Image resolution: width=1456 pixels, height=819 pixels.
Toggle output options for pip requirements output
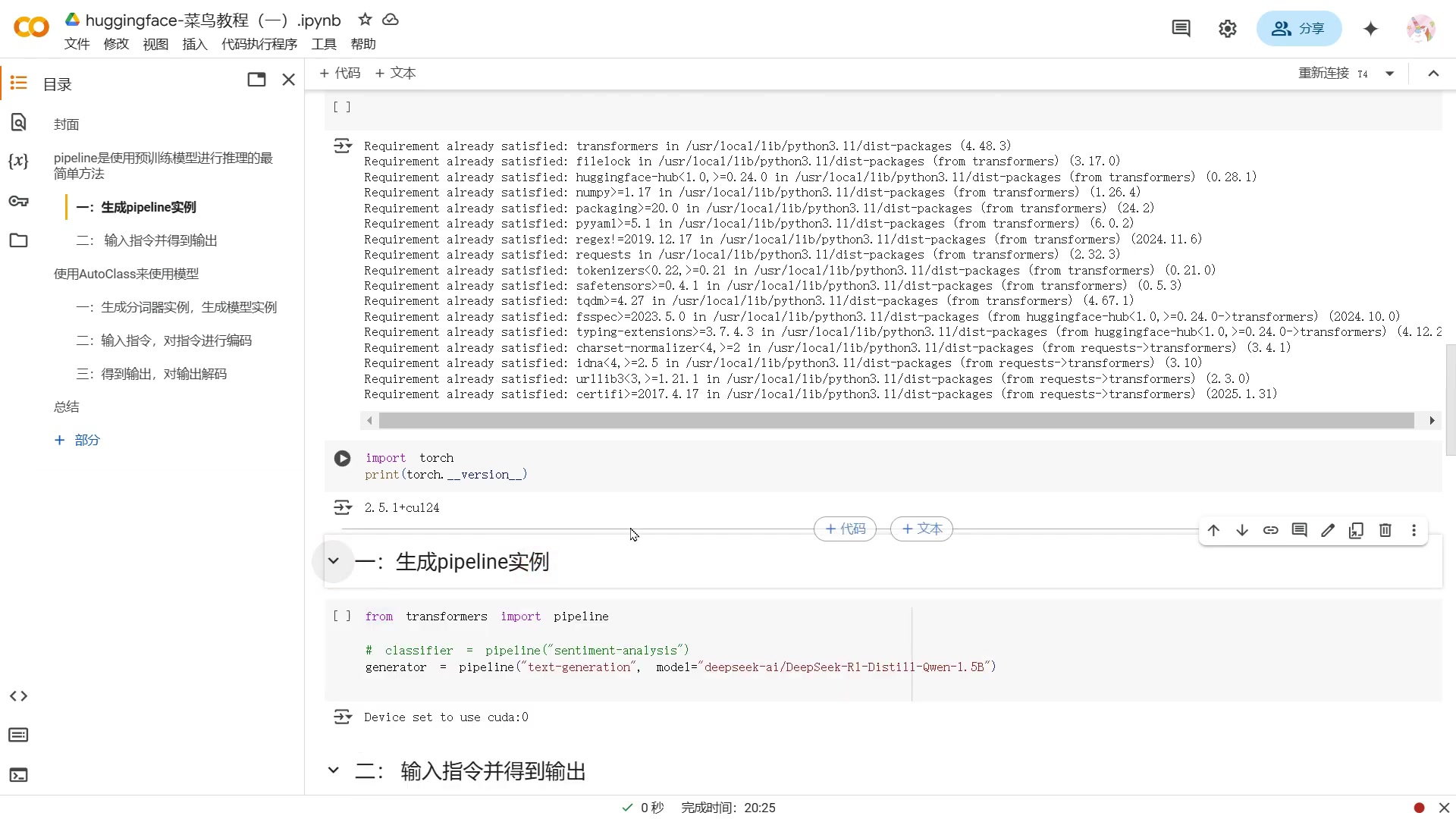click(x=343, y=146)
